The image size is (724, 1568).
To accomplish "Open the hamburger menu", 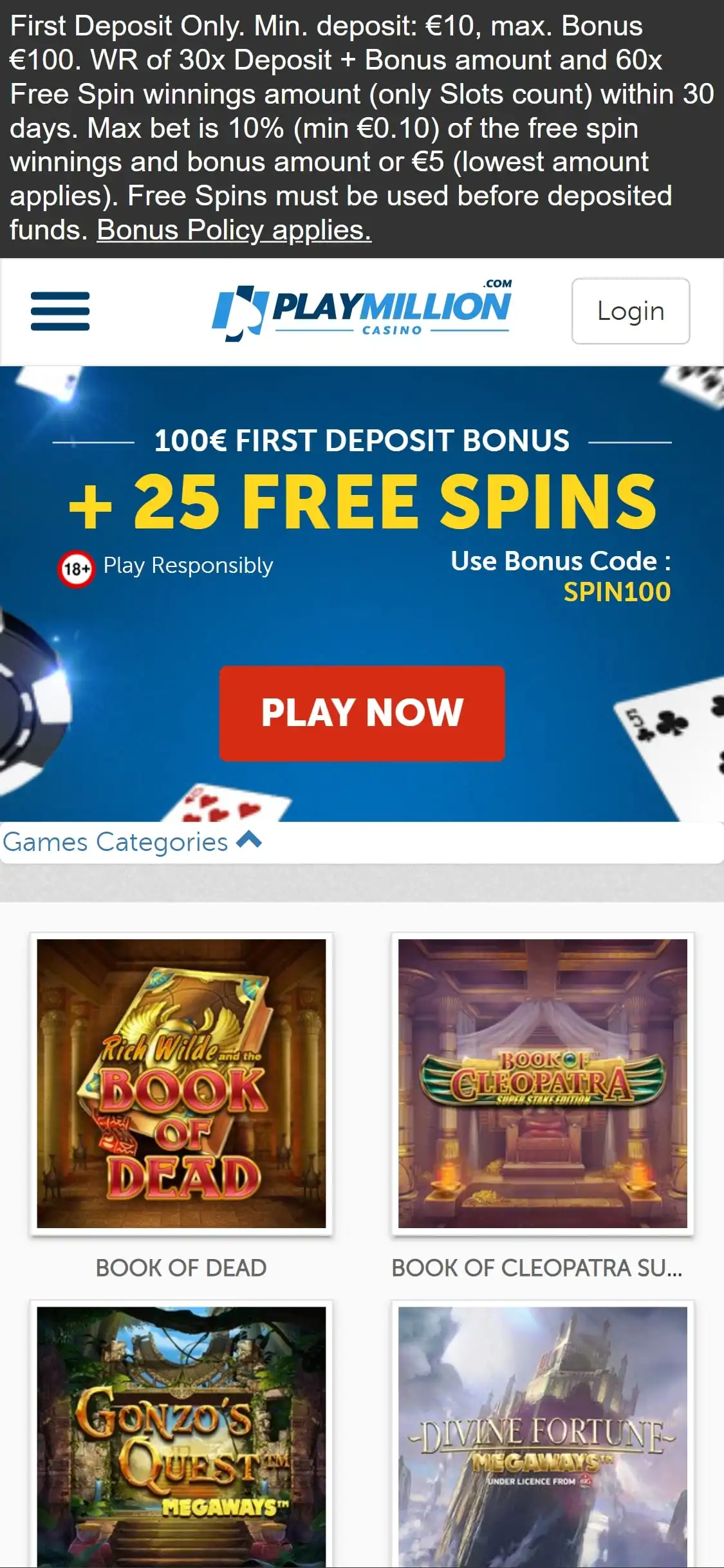I will point(60,311).
